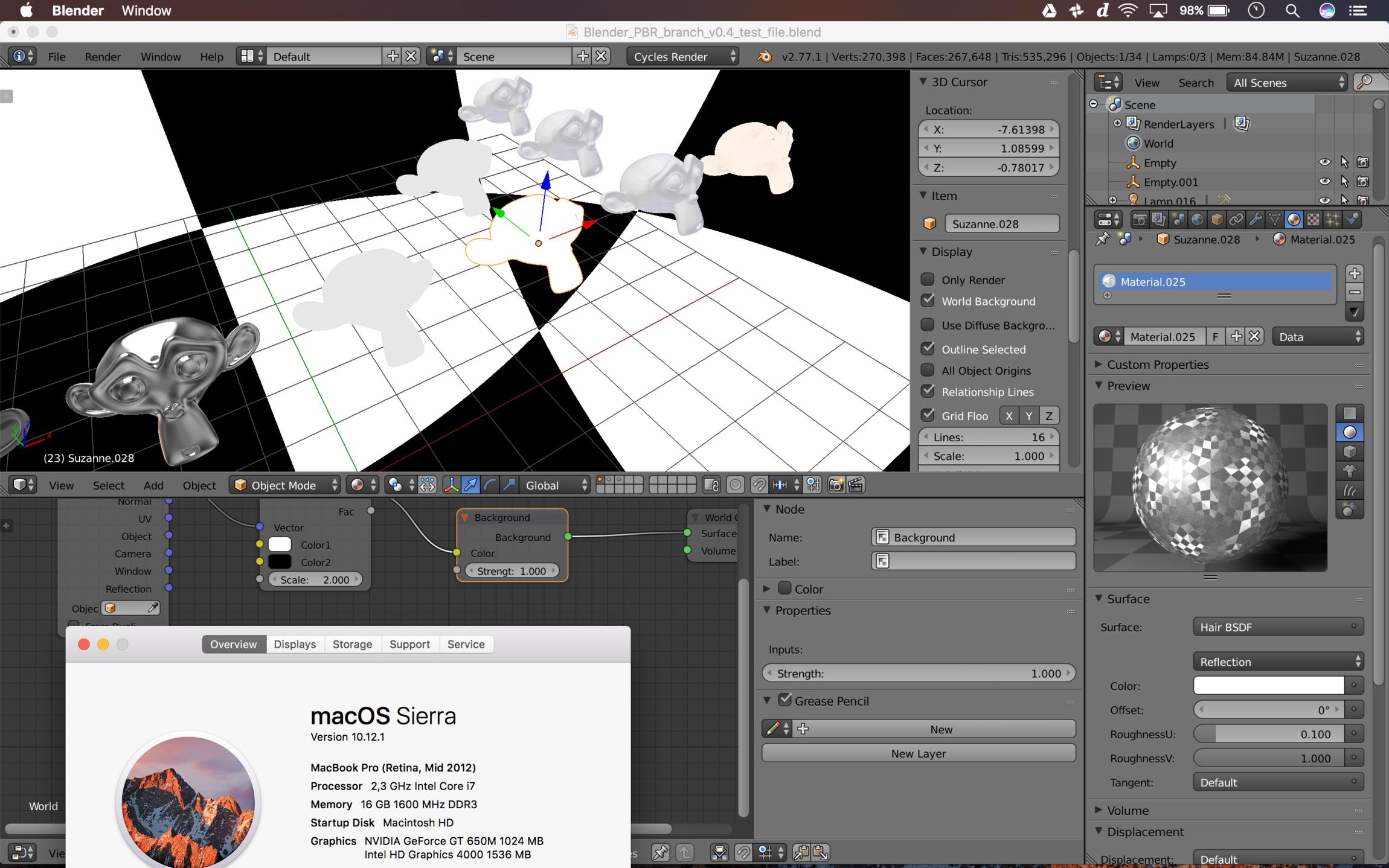This screenshot has height=868, width=1389.
Task: Open the Texture properties tab (checker icon)
Action: (1313, 219)
